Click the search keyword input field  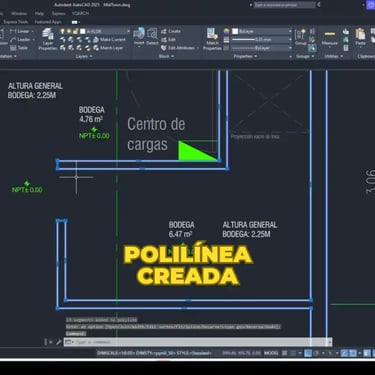(284, 5)
